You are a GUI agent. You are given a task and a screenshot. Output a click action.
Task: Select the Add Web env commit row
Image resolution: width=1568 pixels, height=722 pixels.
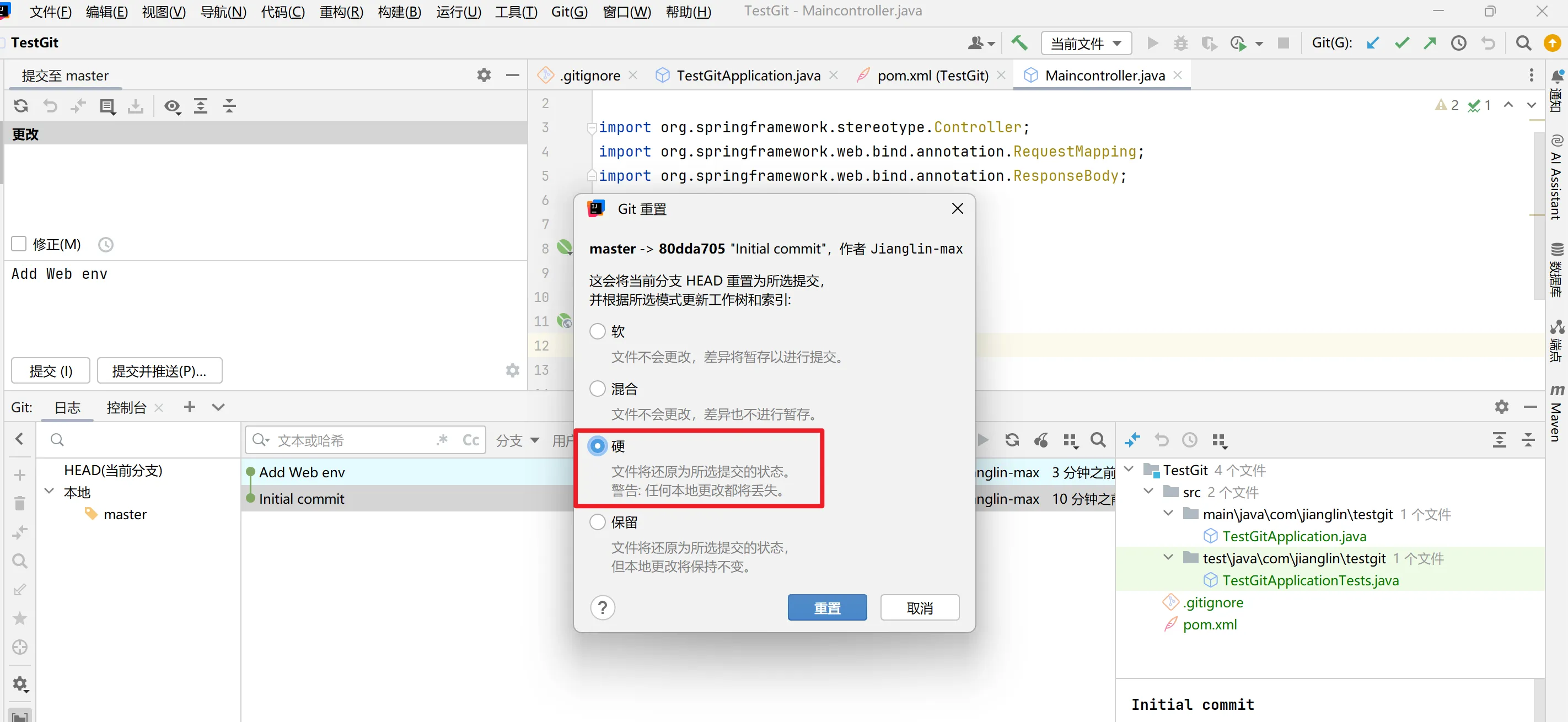click(x=302, y=472)
